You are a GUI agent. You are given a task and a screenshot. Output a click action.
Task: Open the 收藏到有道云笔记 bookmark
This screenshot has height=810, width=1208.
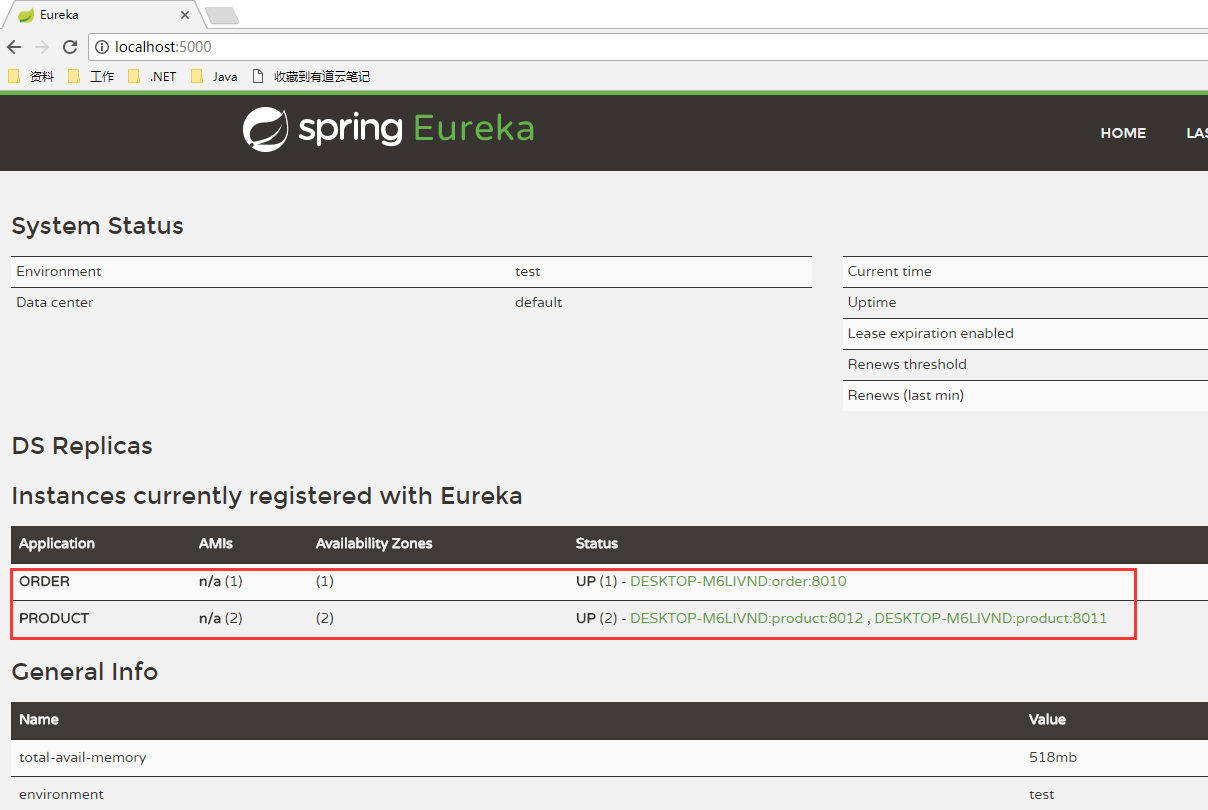[x=311, y=76]
